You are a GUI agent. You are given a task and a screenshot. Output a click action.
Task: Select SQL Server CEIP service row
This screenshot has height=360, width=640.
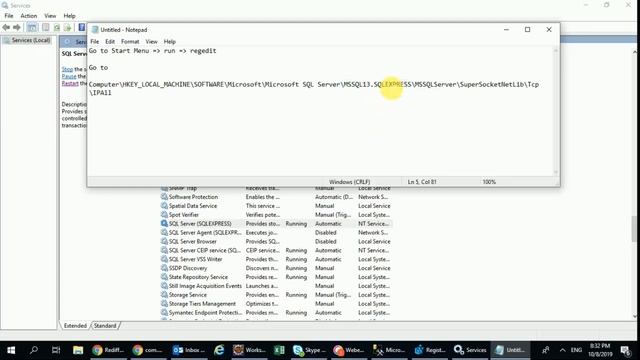tap(276, 250)
